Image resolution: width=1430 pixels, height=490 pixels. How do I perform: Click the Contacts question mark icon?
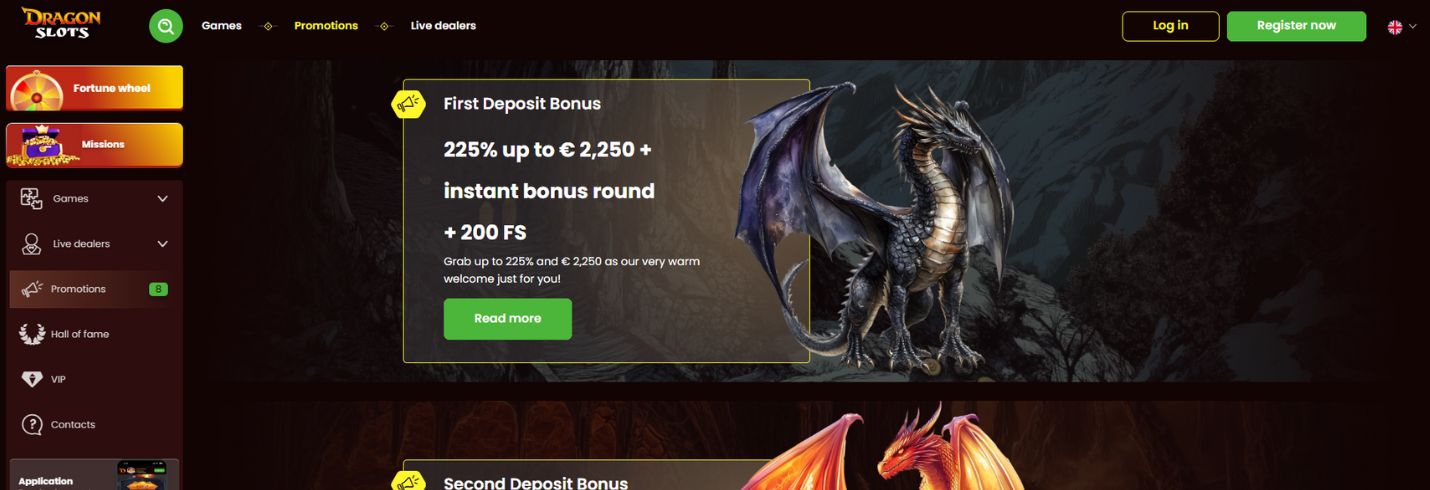pyautogui.click(x=32, y=425)
